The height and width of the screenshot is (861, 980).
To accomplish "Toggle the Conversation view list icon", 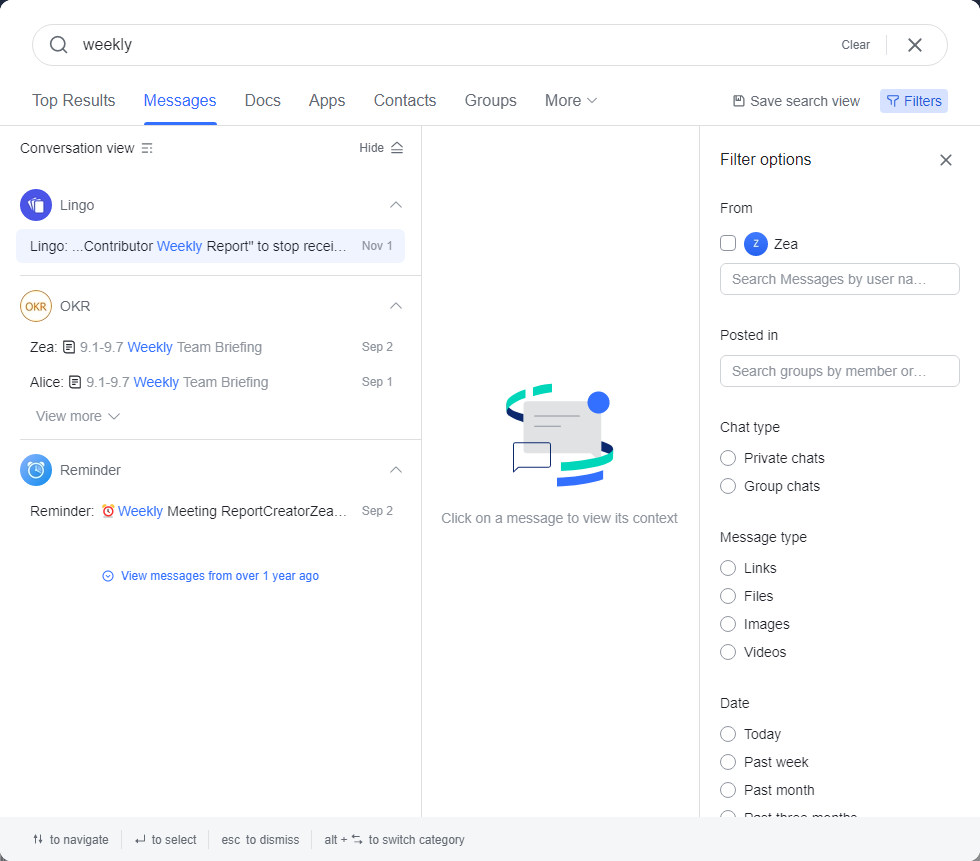I will click(147, 148).
